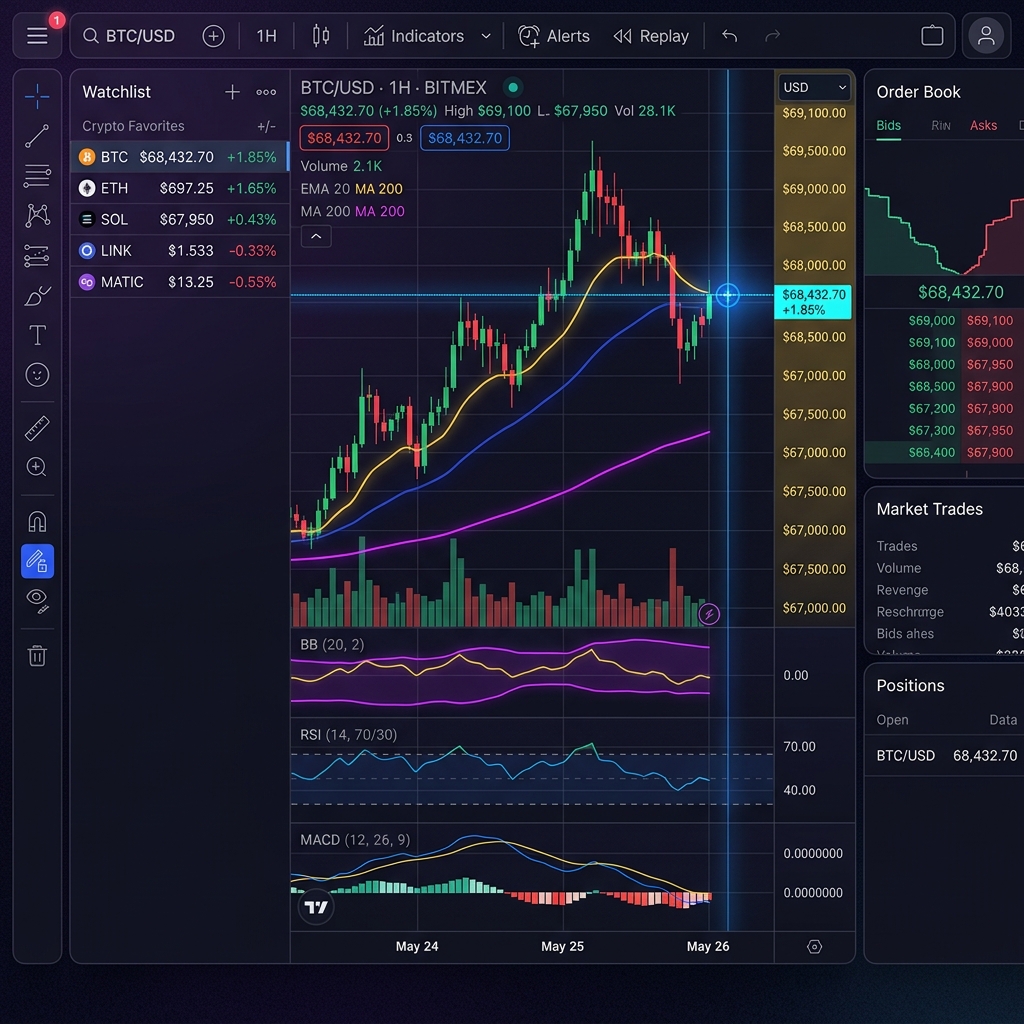
Task: Click the Data column in Positions
Action: point(1003,720)
